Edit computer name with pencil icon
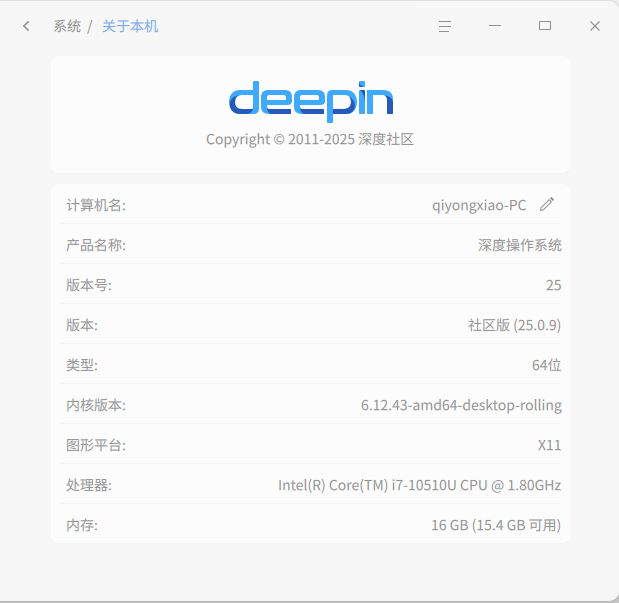This screenshot has width=619, height=603. tap(547, 205)
